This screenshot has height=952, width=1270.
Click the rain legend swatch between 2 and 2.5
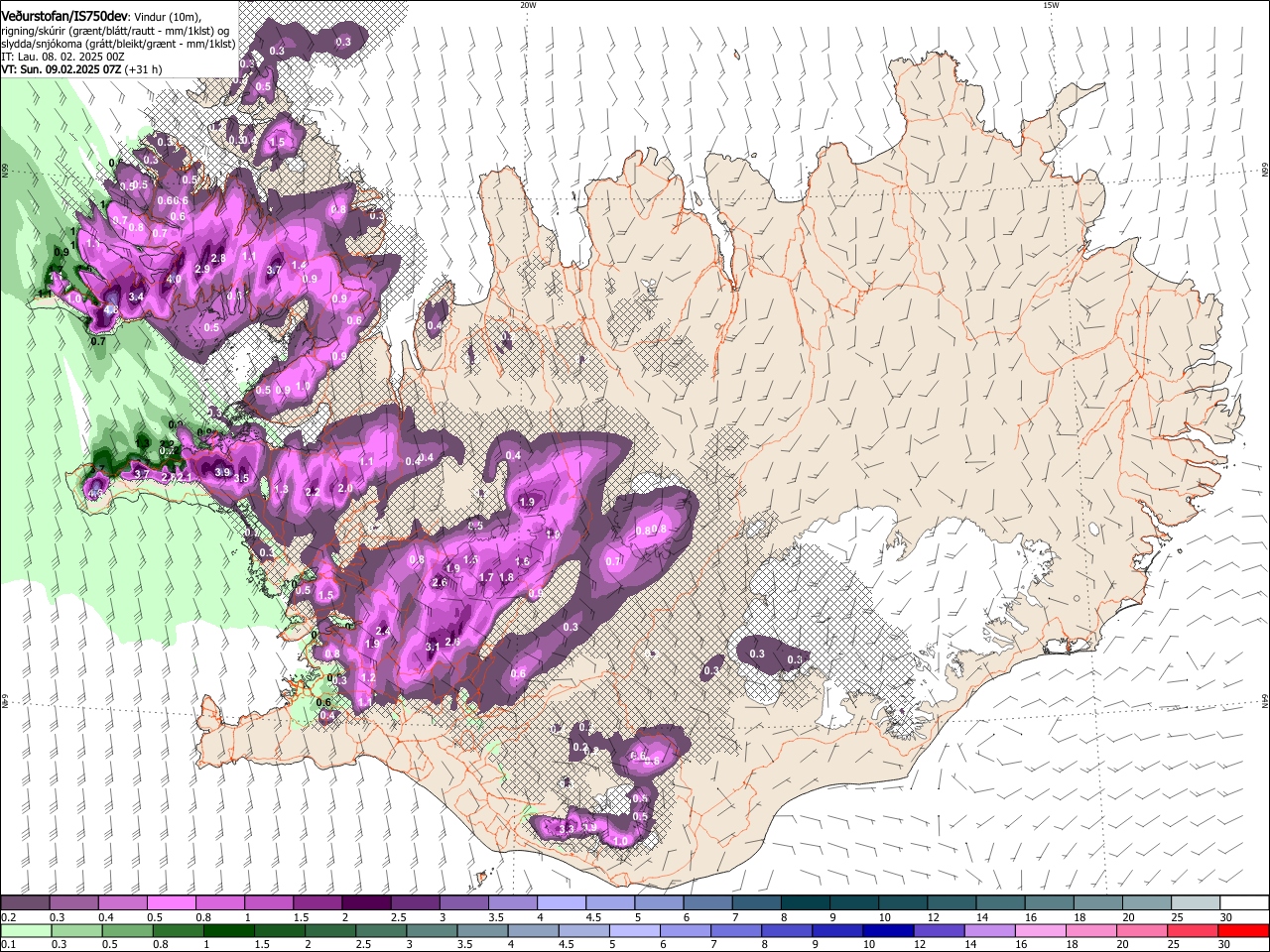329,930
